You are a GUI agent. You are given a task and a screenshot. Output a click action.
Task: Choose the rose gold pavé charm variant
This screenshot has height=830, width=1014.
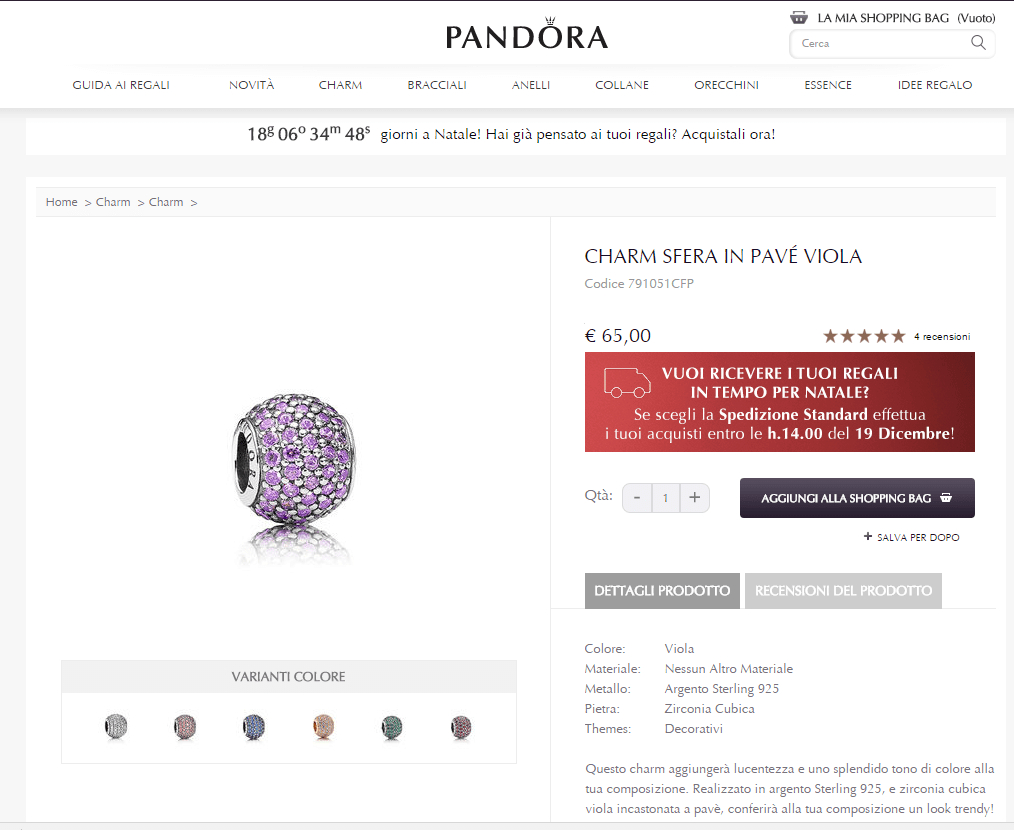pyautogui.click(x=323, y=726)
